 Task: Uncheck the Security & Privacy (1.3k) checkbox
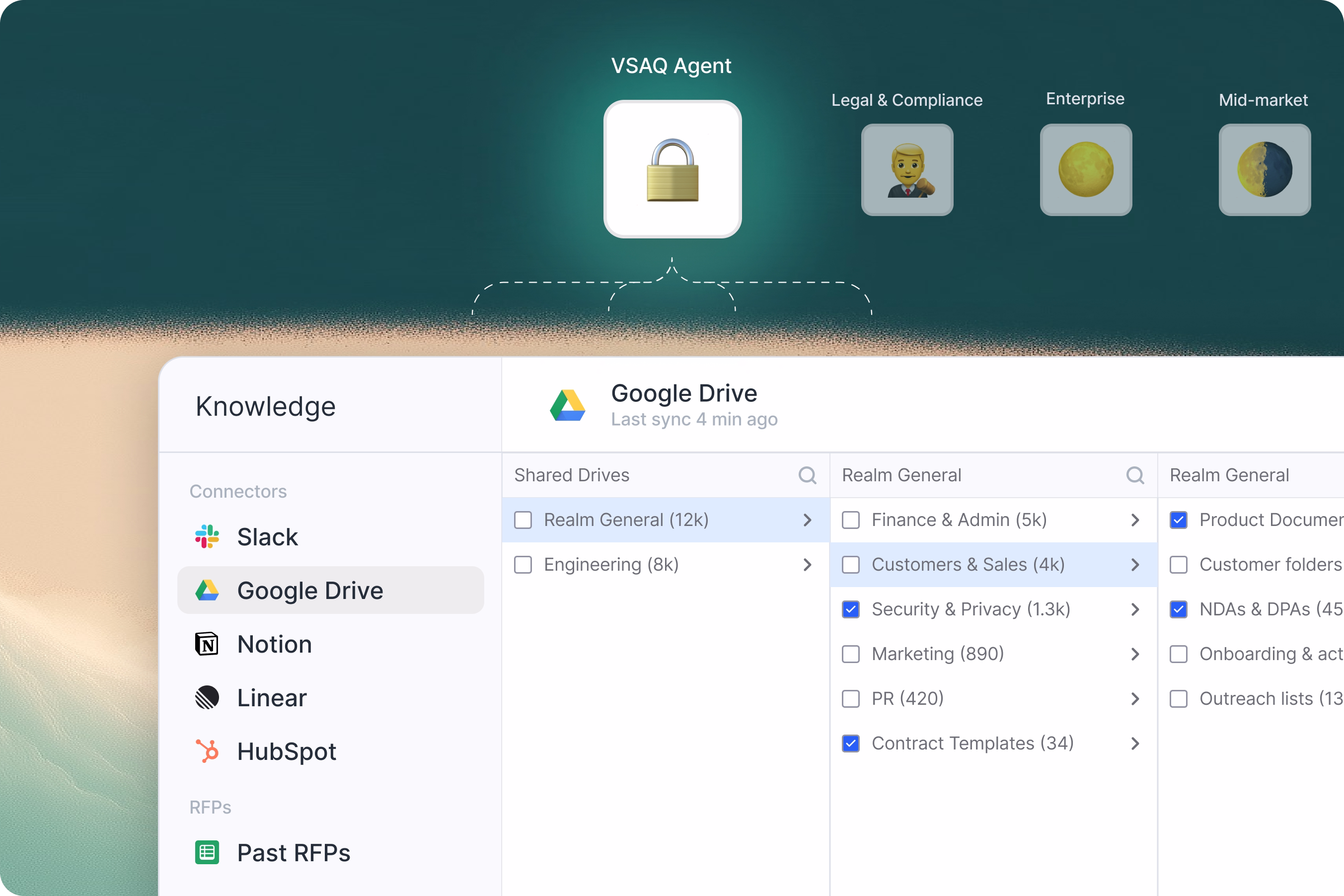click(851, 609)
